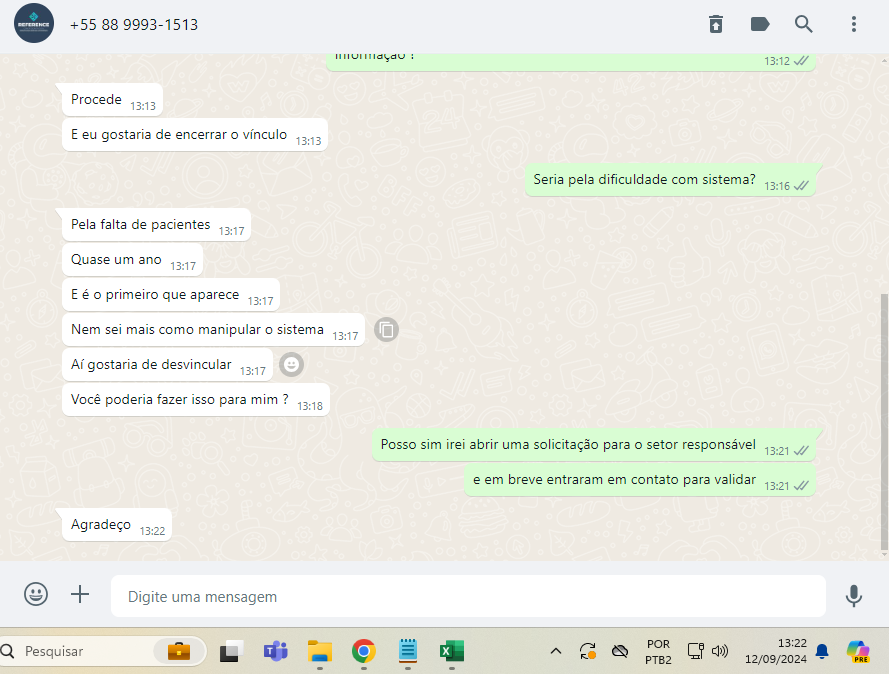React to the 'Aí gostaria de desvincular' message
Screen dimensions: 889x674
(291, 364)
